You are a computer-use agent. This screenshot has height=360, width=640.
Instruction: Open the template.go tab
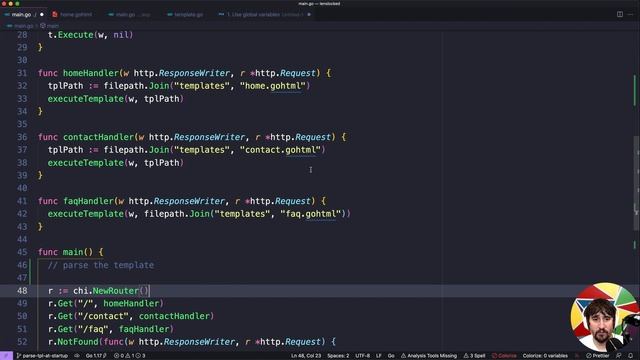(185, 14)
